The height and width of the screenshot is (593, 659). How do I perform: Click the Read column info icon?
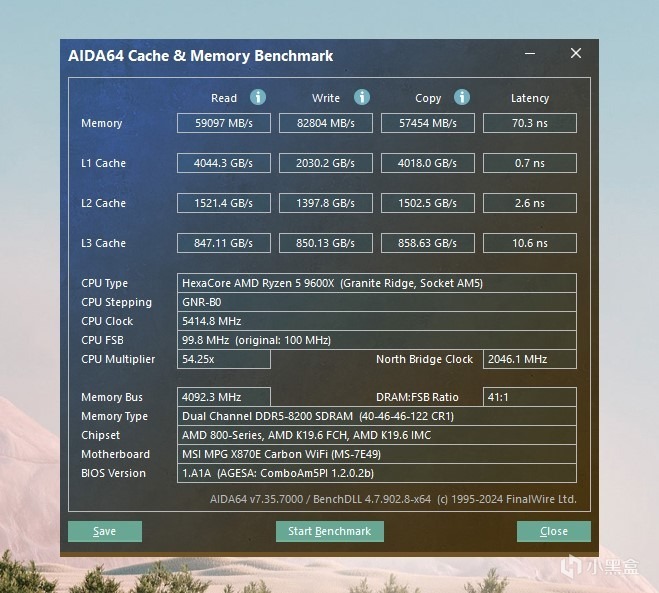click(258, 98)
